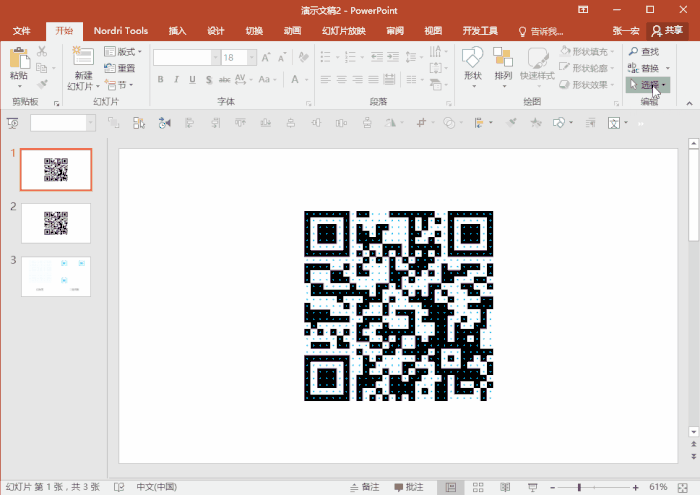Click Fit slide to window icon
This screenshot has height=495, width=700.
(x=683, y=487)
